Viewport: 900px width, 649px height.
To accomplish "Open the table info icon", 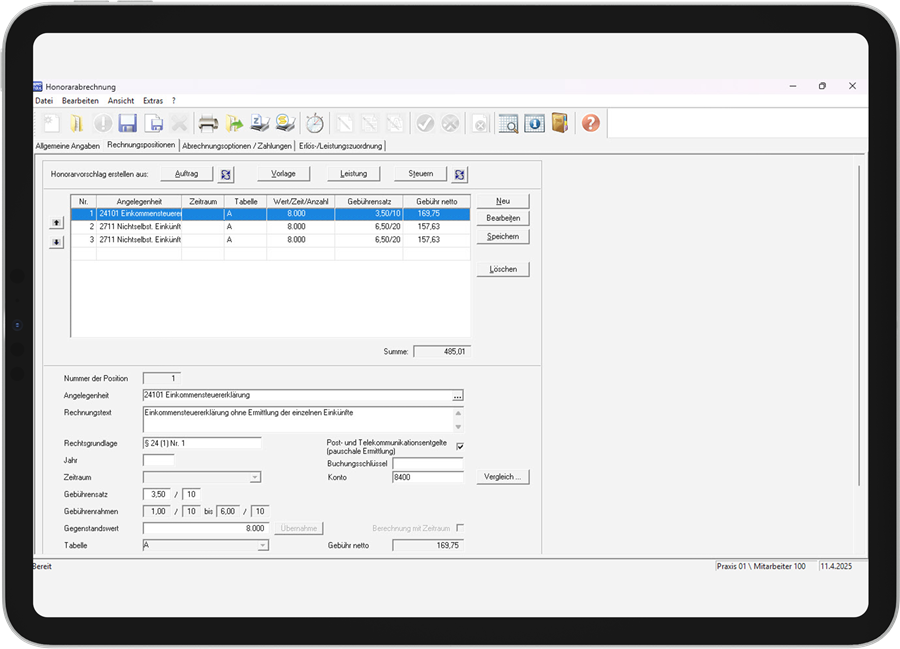I will (x=534, y=123).
